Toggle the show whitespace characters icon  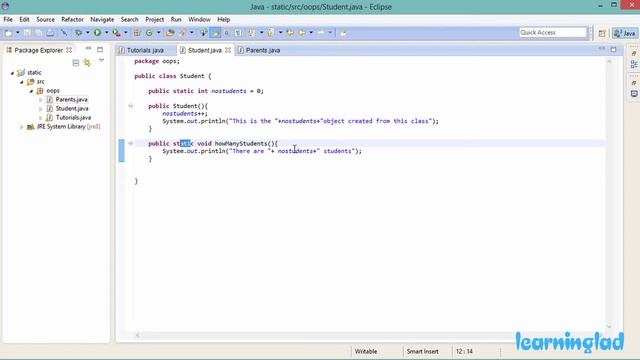238,33
